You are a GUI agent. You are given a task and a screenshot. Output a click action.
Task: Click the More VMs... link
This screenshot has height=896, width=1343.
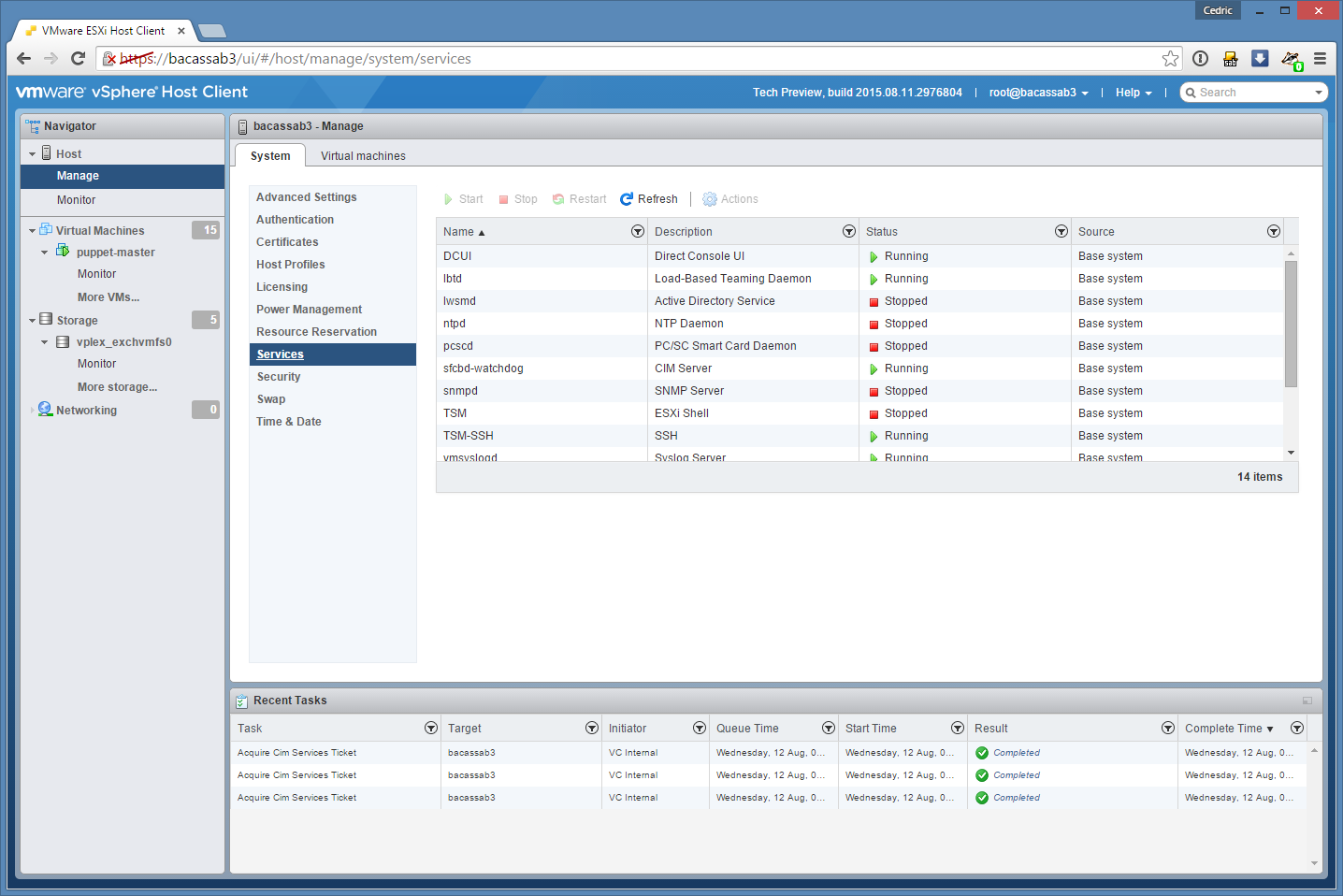click(108, 297)
